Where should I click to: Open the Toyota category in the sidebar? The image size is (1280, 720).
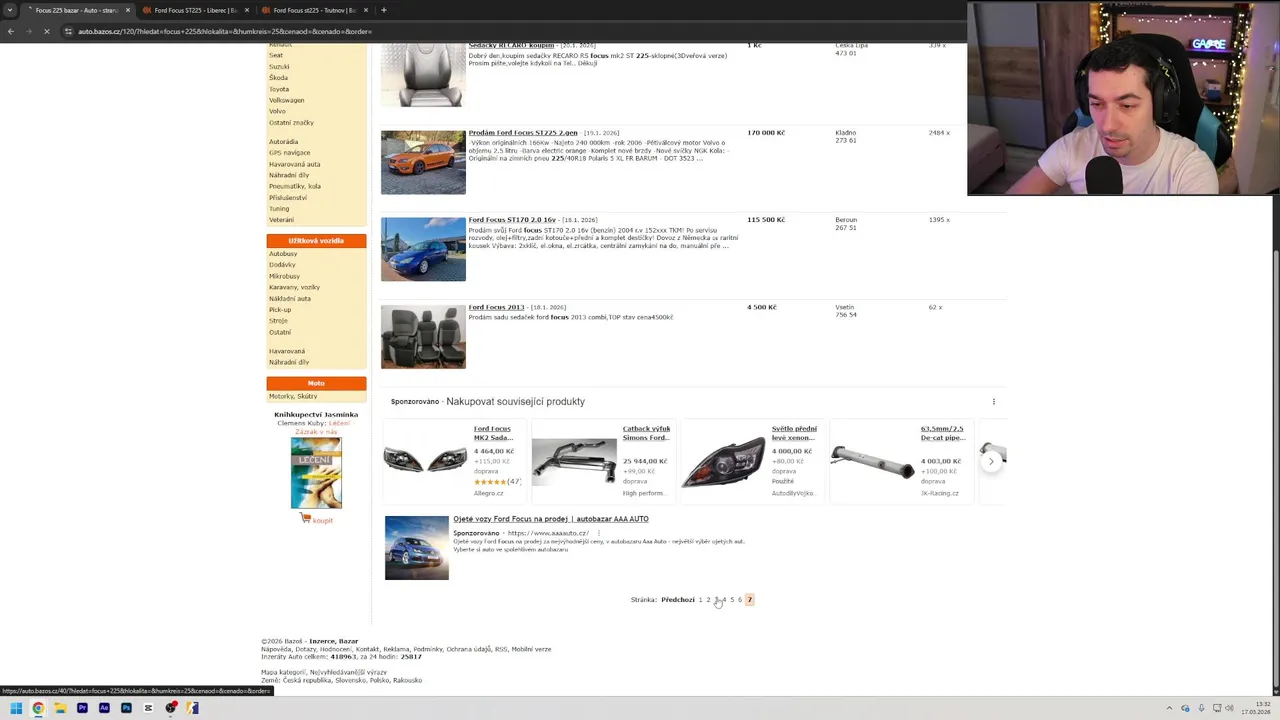point(279,89)
